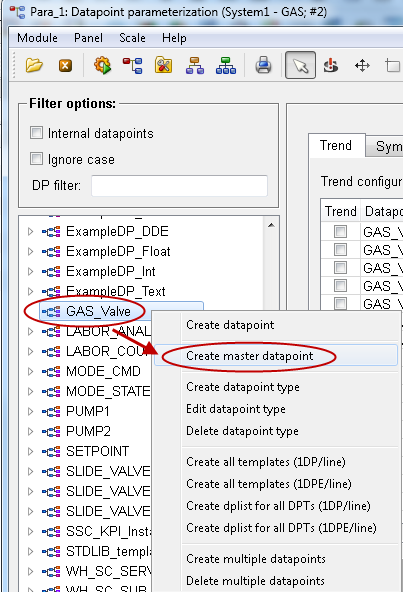Expand the ExampleDP_Float tree node
Screen dimensions: 403x592
[31, 251]
